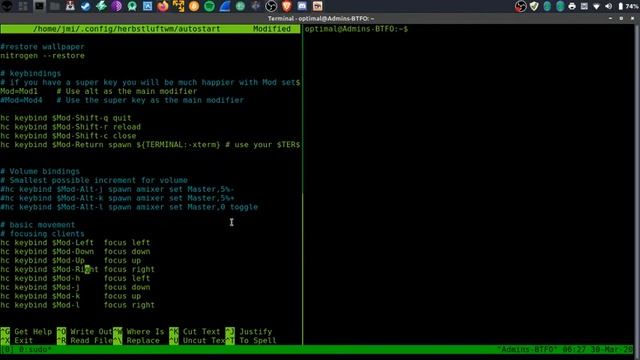640x360 pixels.
Task: Place cursor on '#Mod=Mod4' line
Action: (122, 100)
